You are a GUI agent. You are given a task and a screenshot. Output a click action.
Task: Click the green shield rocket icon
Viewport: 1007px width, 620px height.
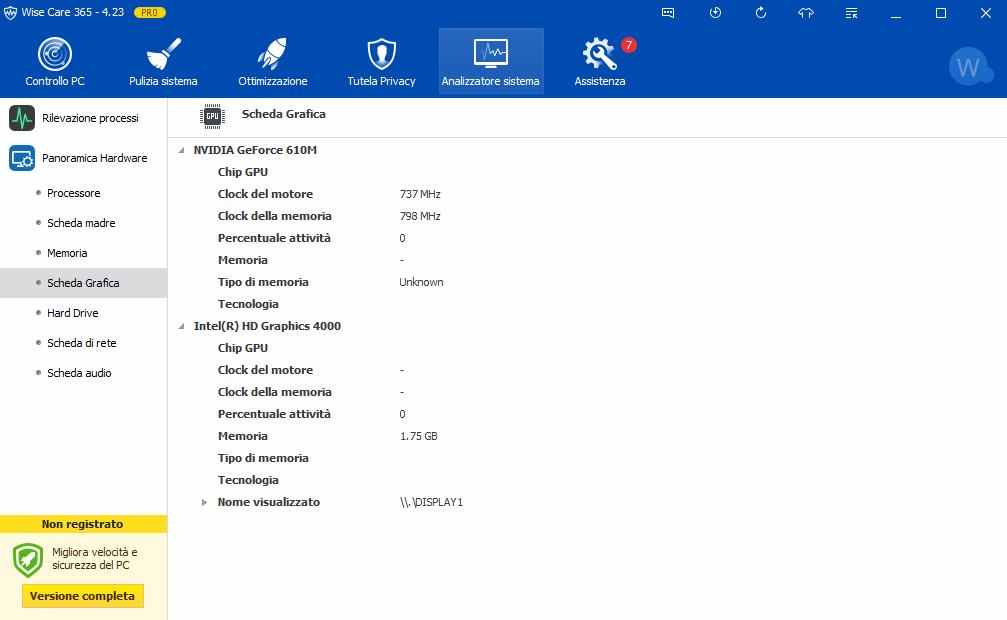tap(28, 560)
